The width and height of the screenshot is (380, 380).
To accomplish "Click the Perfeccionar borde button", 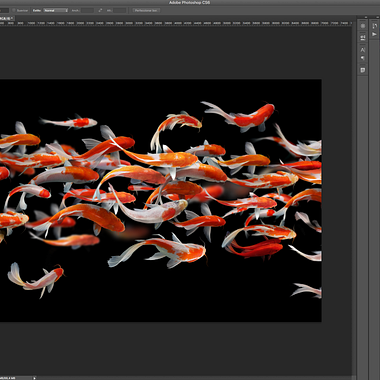I will click(146, 11).
